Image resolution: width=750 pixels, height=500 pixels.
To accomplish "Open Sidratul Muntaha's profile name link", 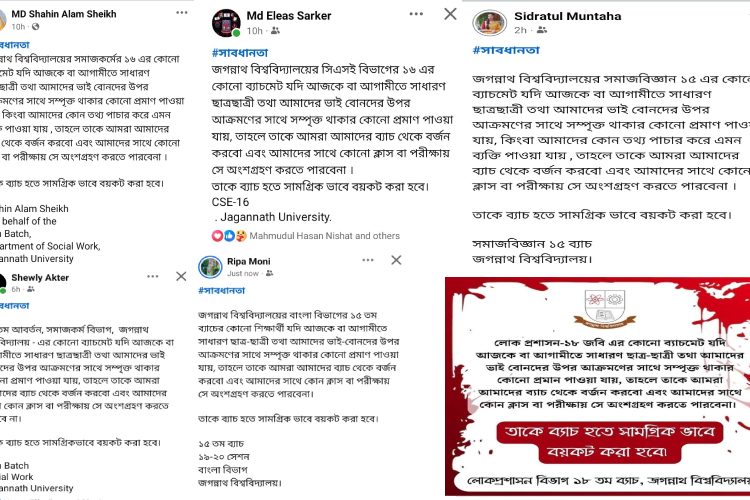I will (568, 16).
